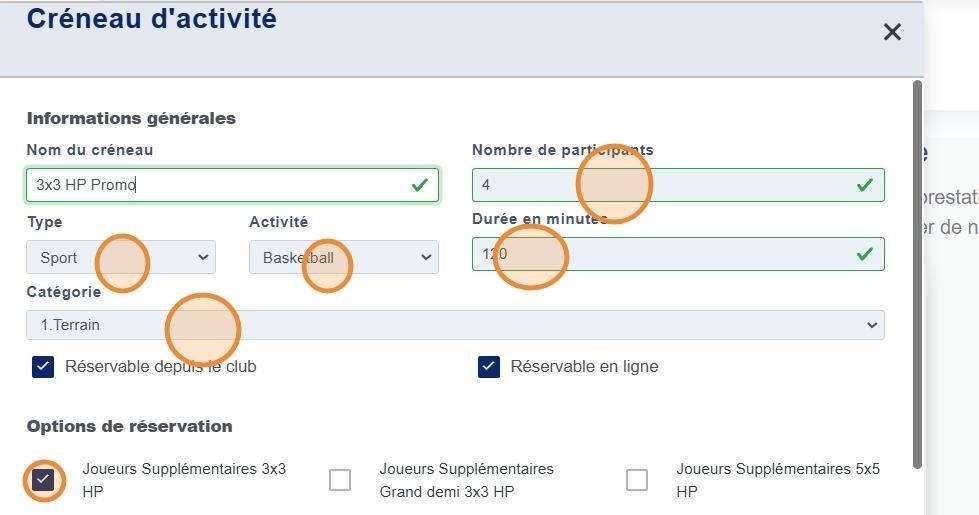979x515 pixels.
Task: Expand the Activité dropdown showing Basketball
Action: [343, 258]
